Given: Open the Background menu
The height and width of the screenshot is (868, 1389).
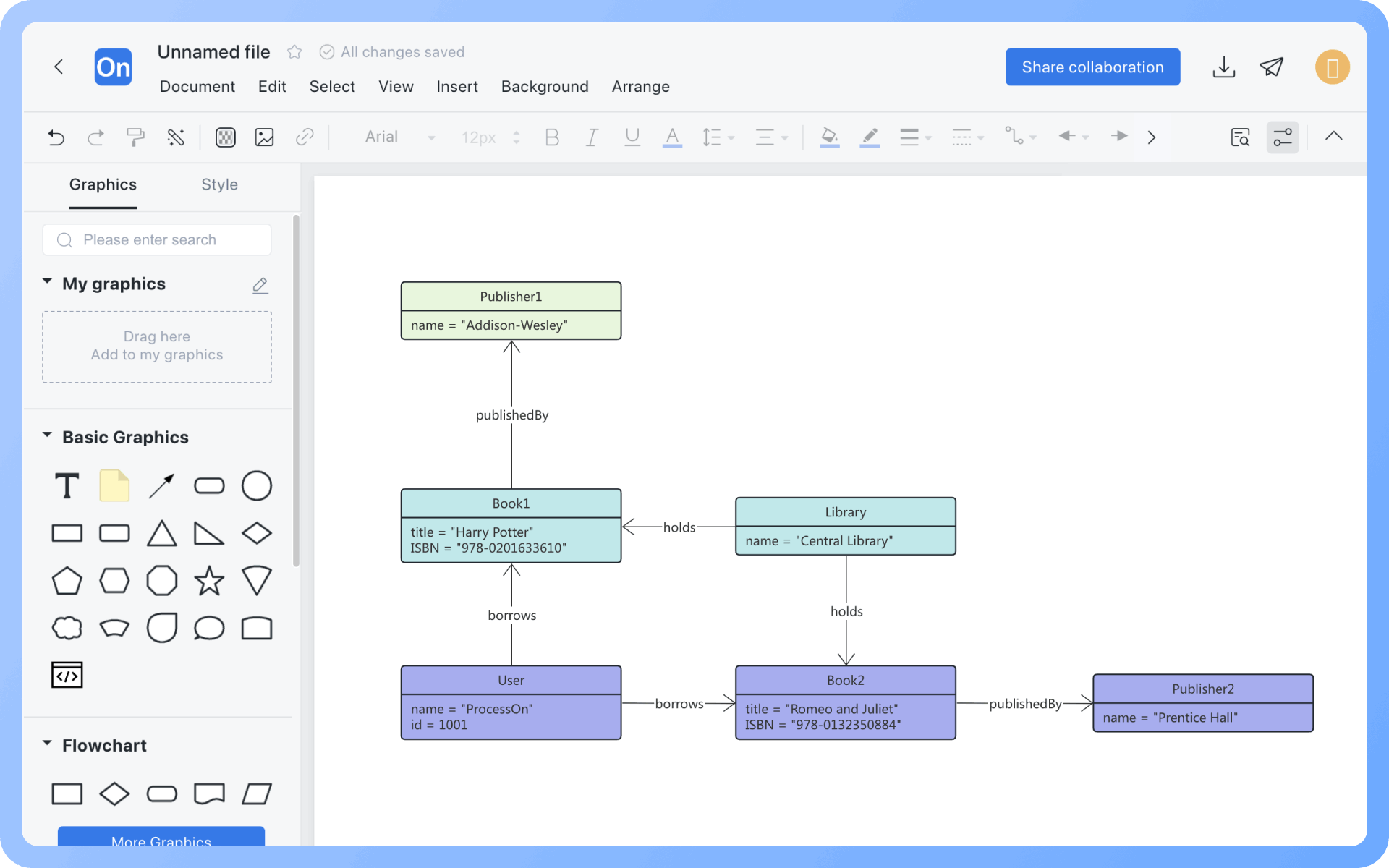Looking at the screenshot, I should coord(545,87).
